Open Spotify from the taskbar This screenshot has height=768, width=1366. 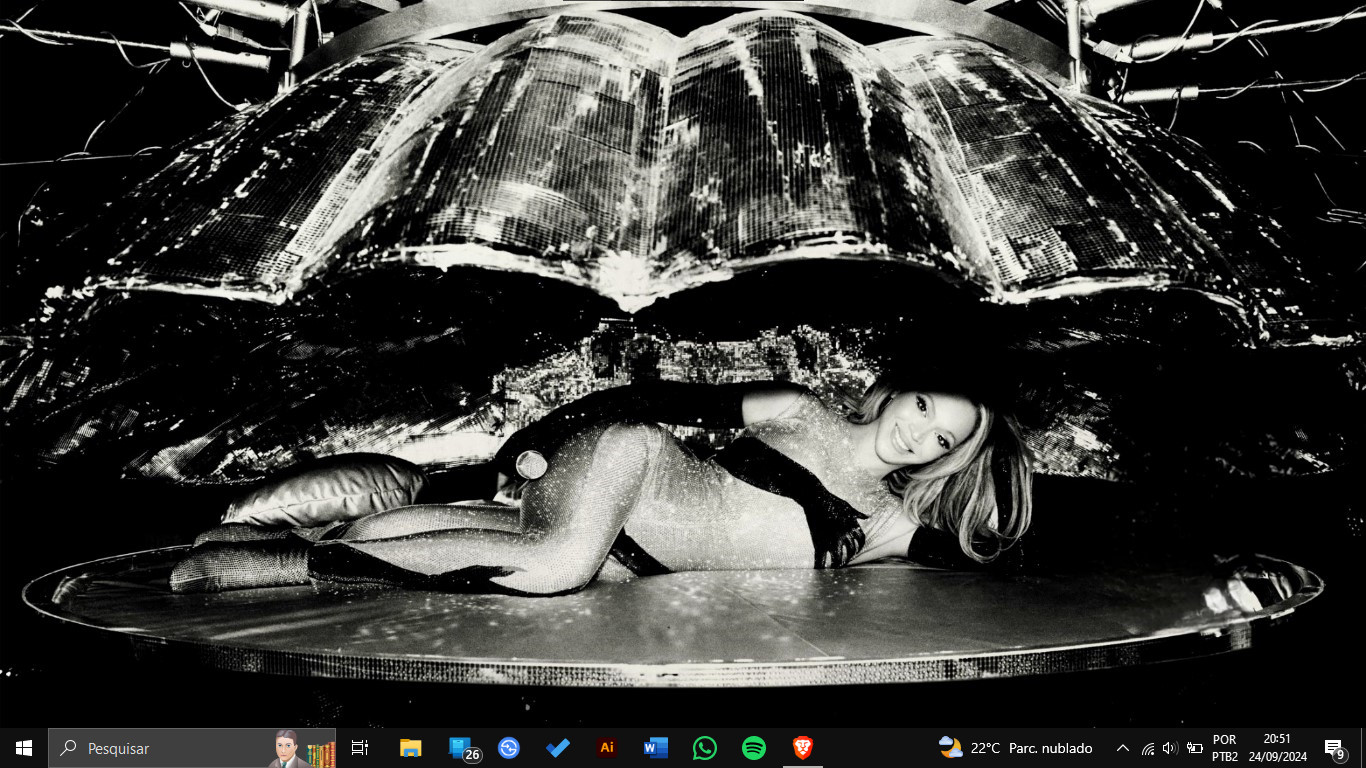(754, 748)
